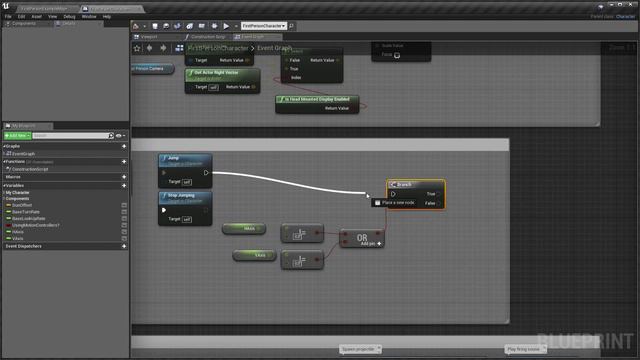Open the view options eye dropdown in My Blueprint
Image resolution: width=640 pixels, height=360 pixels.
[120, 136]
